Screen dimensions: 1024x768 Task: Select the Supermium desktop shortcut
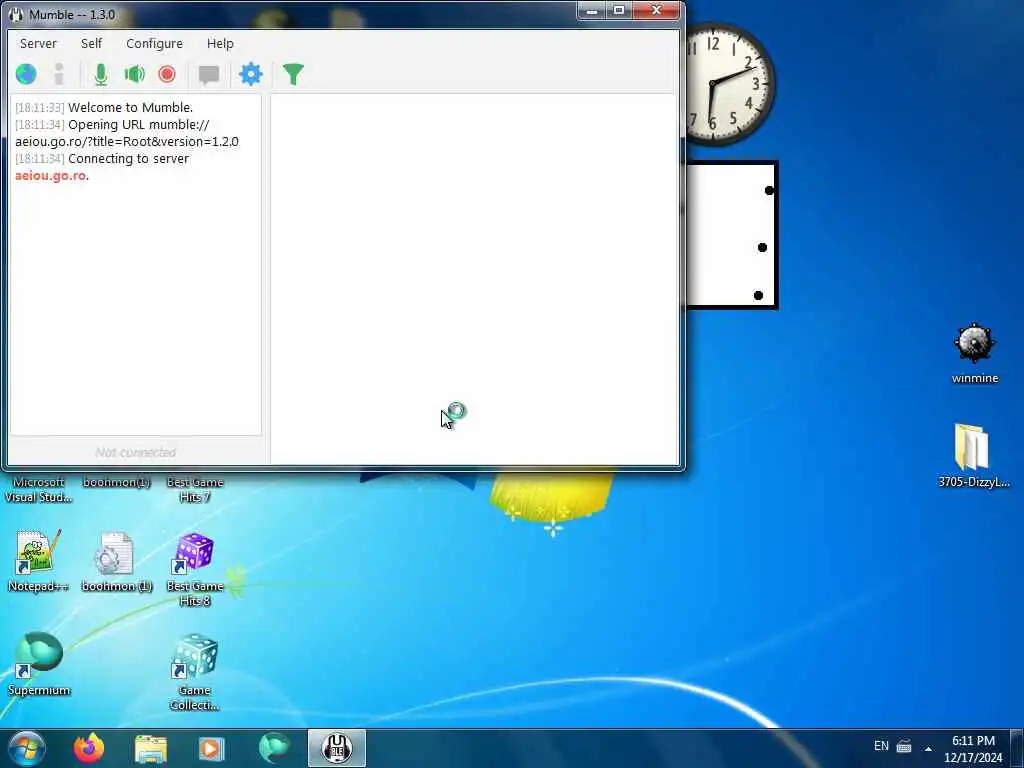[39, 664]
